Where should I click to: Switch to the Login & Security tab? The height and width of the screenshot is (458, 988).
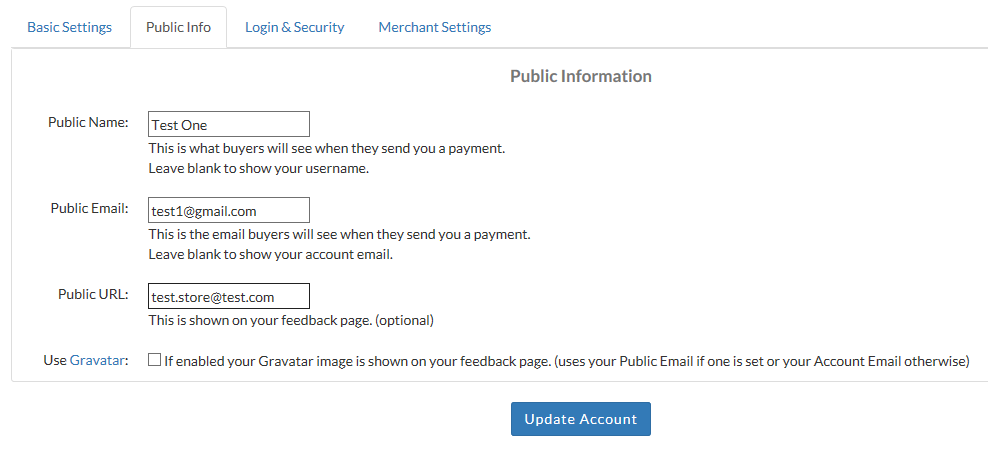click(x=294, y=27)
